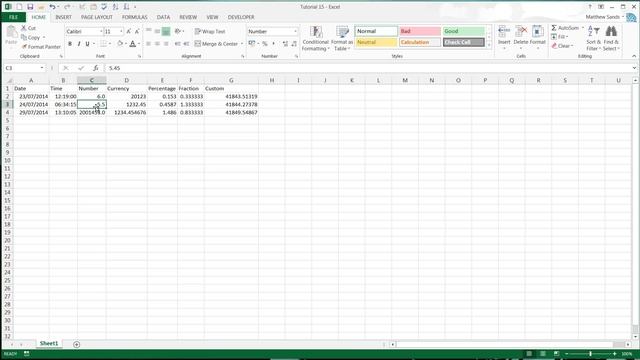Click Insert Function fx icon
The image size is (640, 360).
click(96, 68)
